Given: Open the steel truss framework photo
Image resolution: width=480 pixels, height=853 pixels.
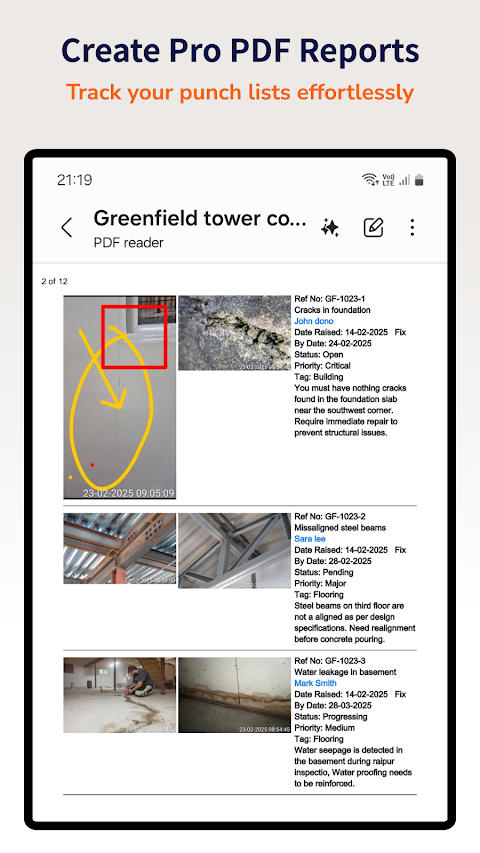Looking at the screenshot, I should (x=235, y=551).
